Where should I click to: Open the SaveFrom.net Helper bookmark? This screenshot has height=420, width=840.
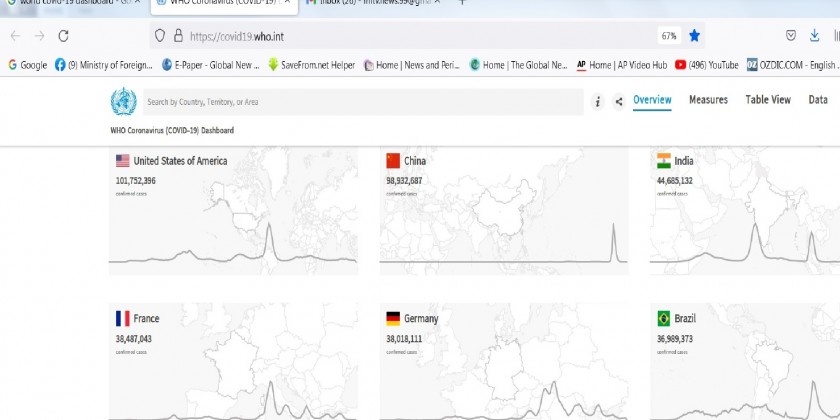tap(311, 65)
